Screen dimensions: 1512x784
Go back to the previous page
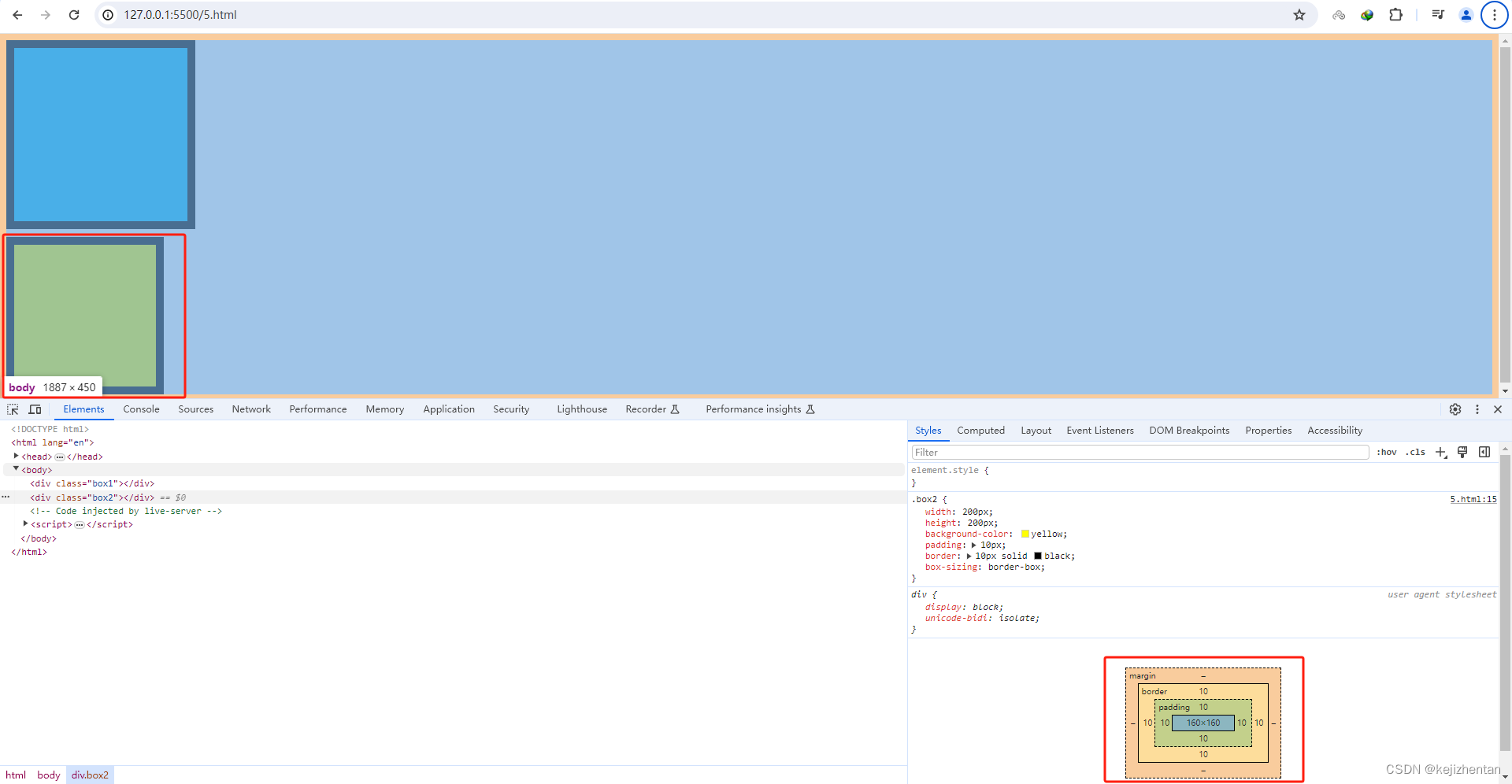[x=17, y=15]
